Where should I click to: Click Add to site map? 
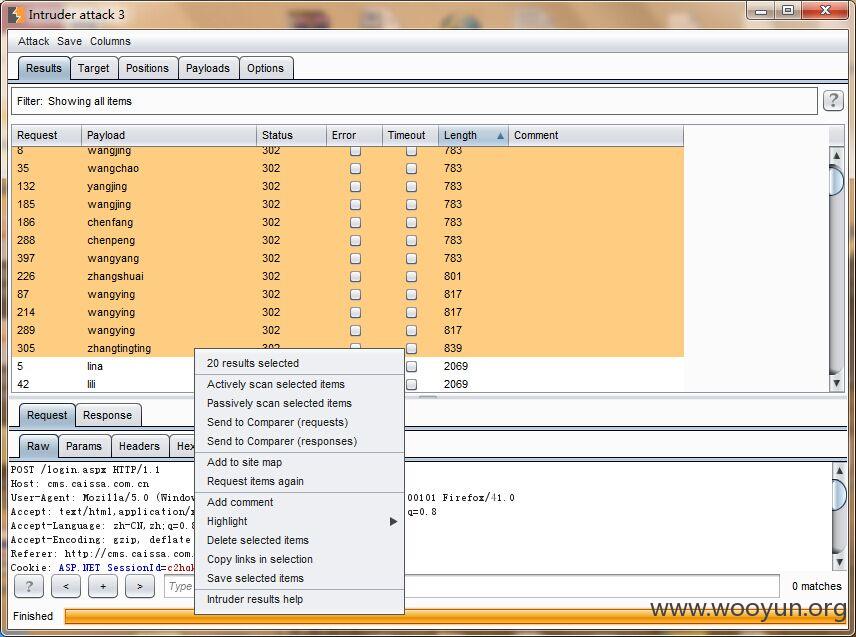click(299, 462)
